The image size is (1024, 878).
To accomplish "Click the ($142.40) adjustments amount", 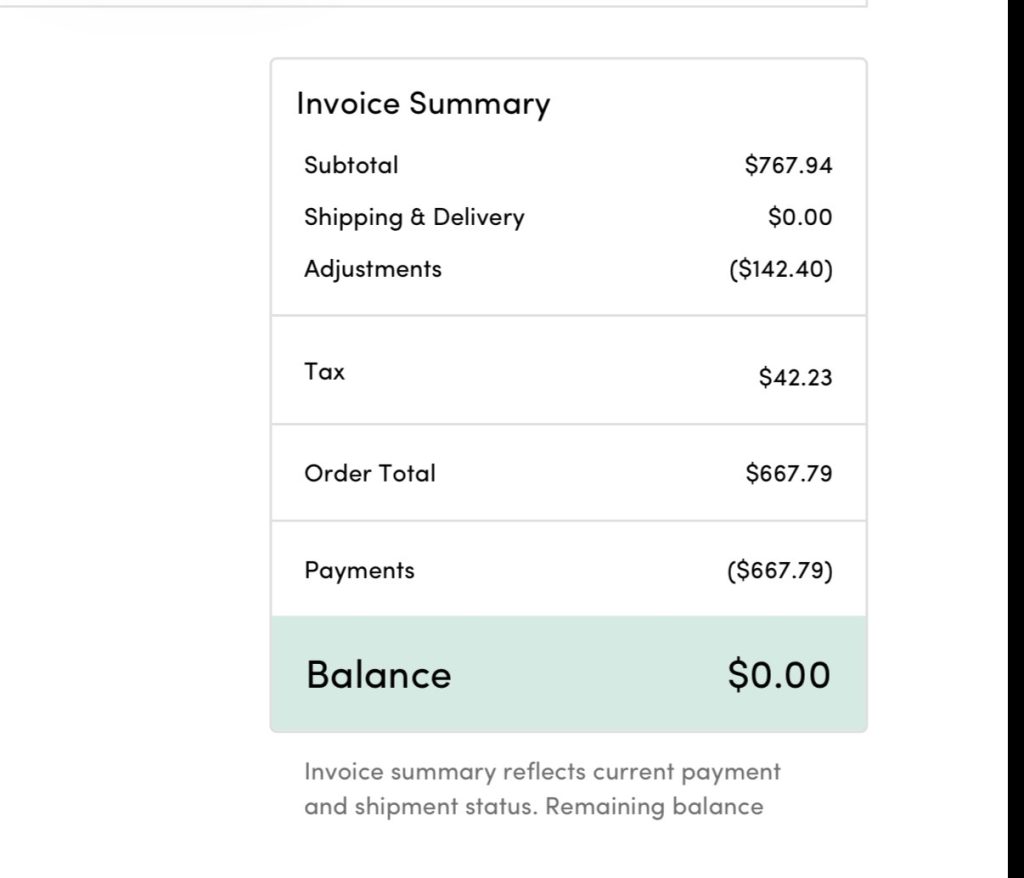I will [781, 269].
